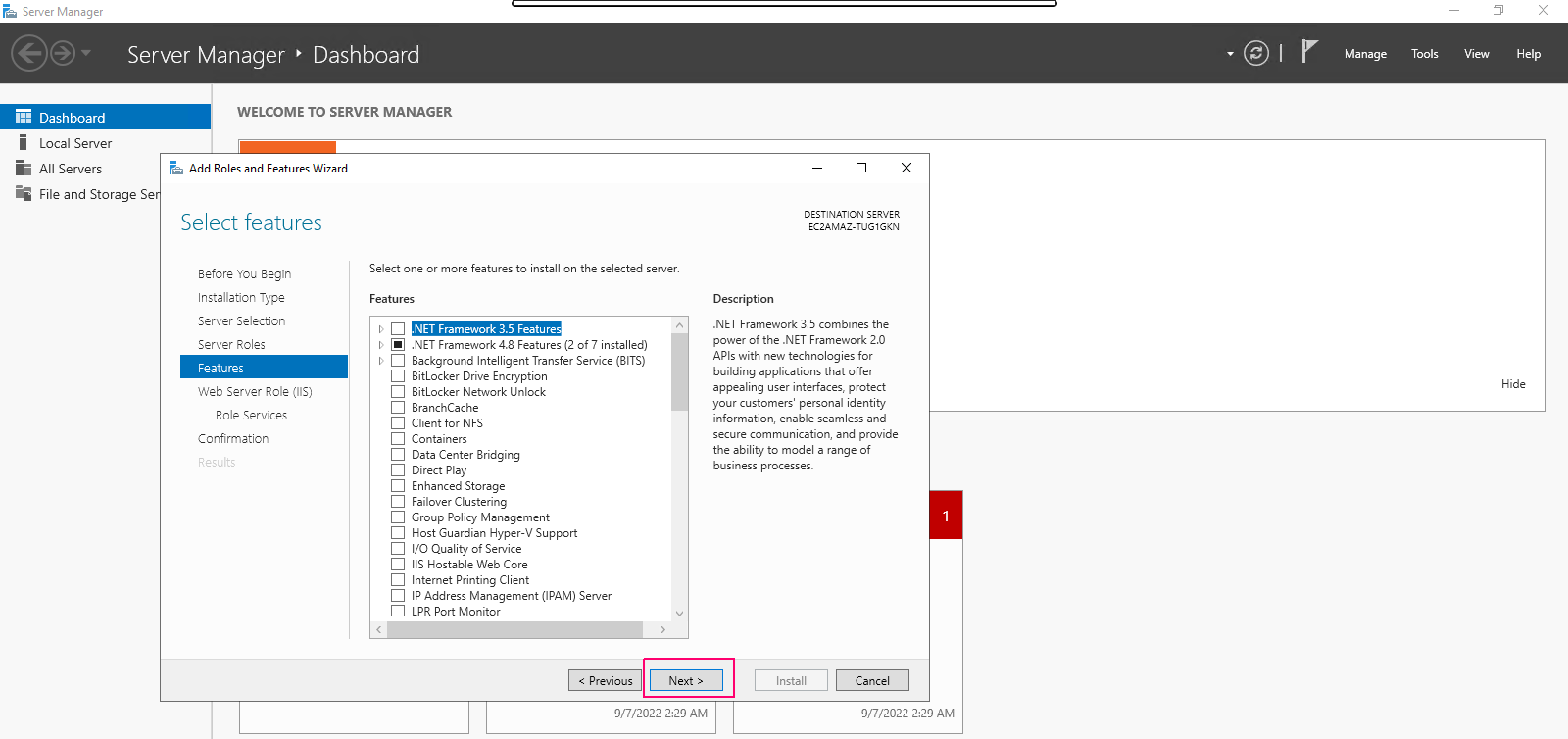Open the Manage menu

pos(1365,54)
